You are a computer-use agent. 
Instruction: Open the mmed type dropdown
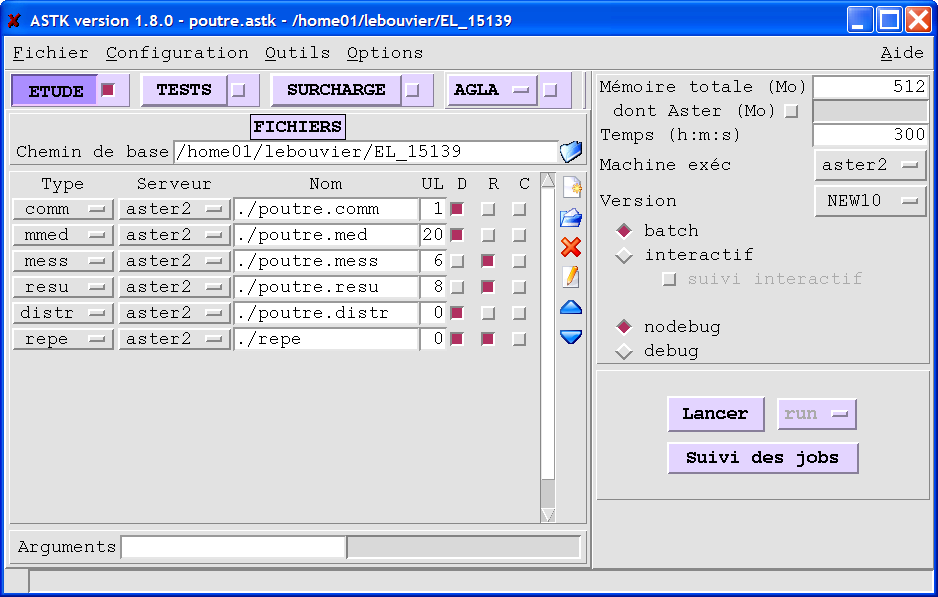pyautogui.click(x=62, y=235)
